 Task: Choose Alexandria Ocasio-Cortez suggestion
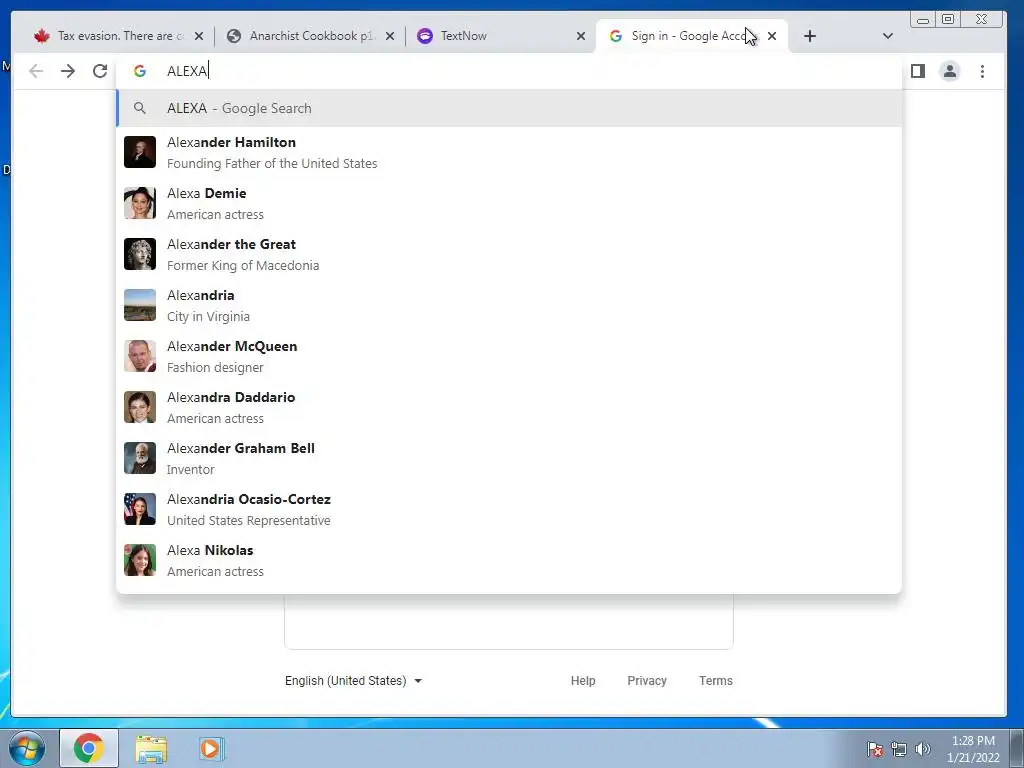509,509
